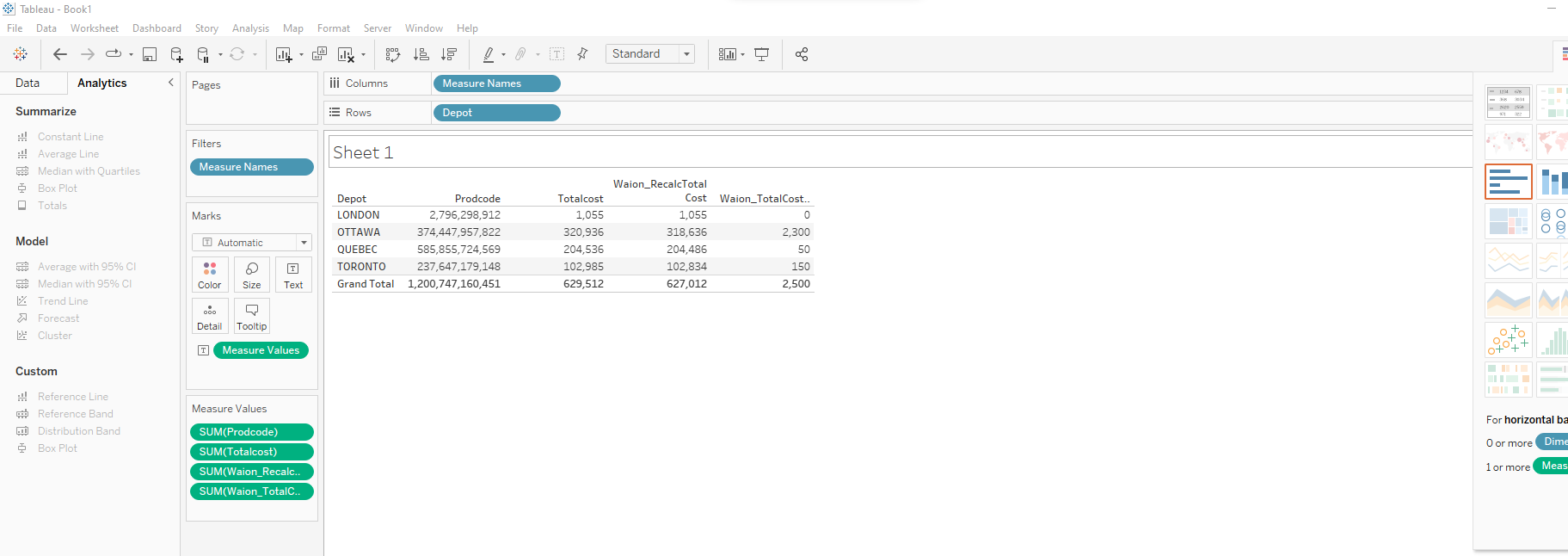Click the SUM(Totalcost) pill

coord(252,452)
